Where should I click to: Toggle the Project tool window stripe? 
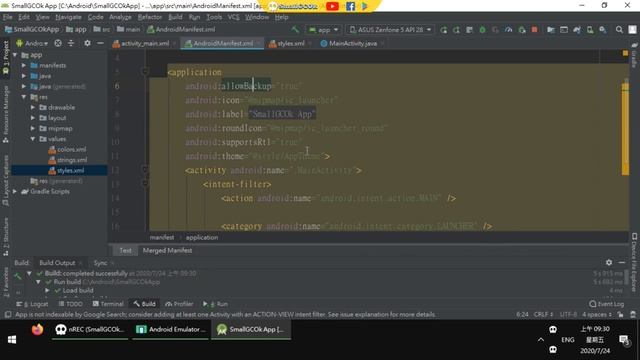point(5,57)
